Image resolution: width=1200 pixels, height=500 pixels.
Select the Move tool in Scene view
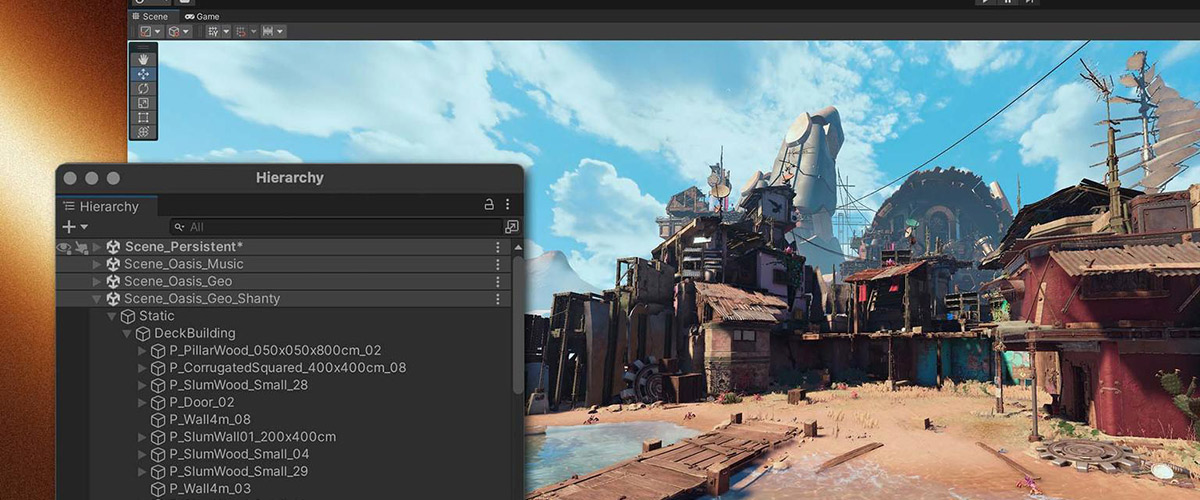(144, 74)
